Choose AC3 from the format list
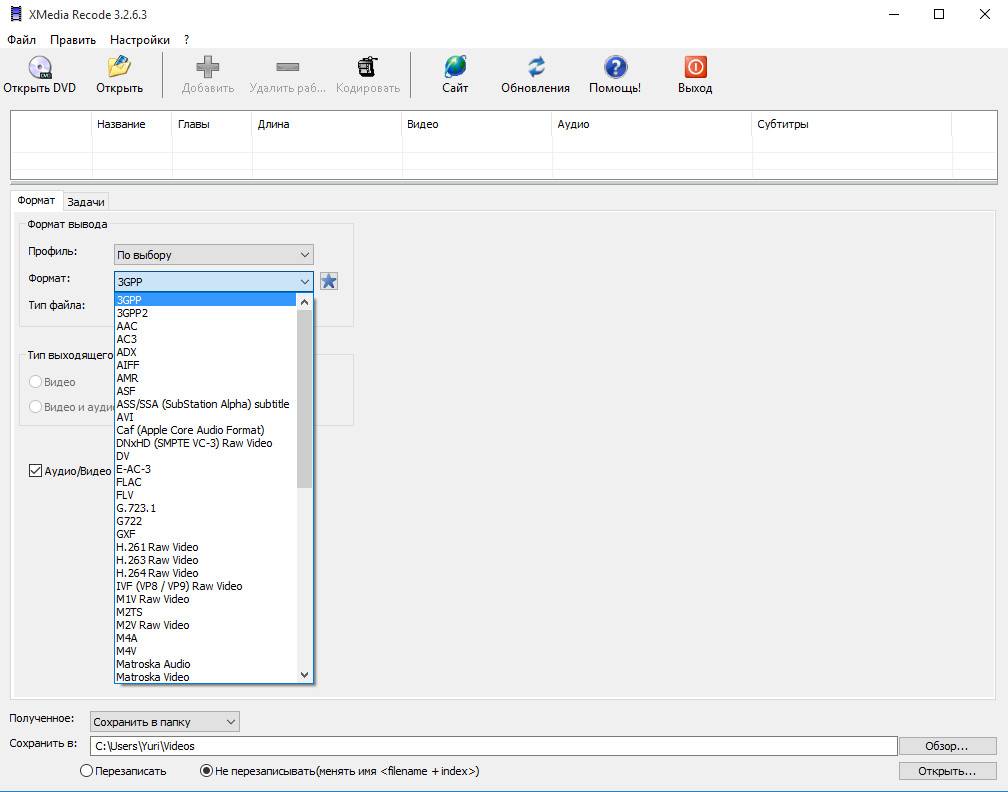The height and width of the screenshot is (792, 1008). [x=206, y=339]
